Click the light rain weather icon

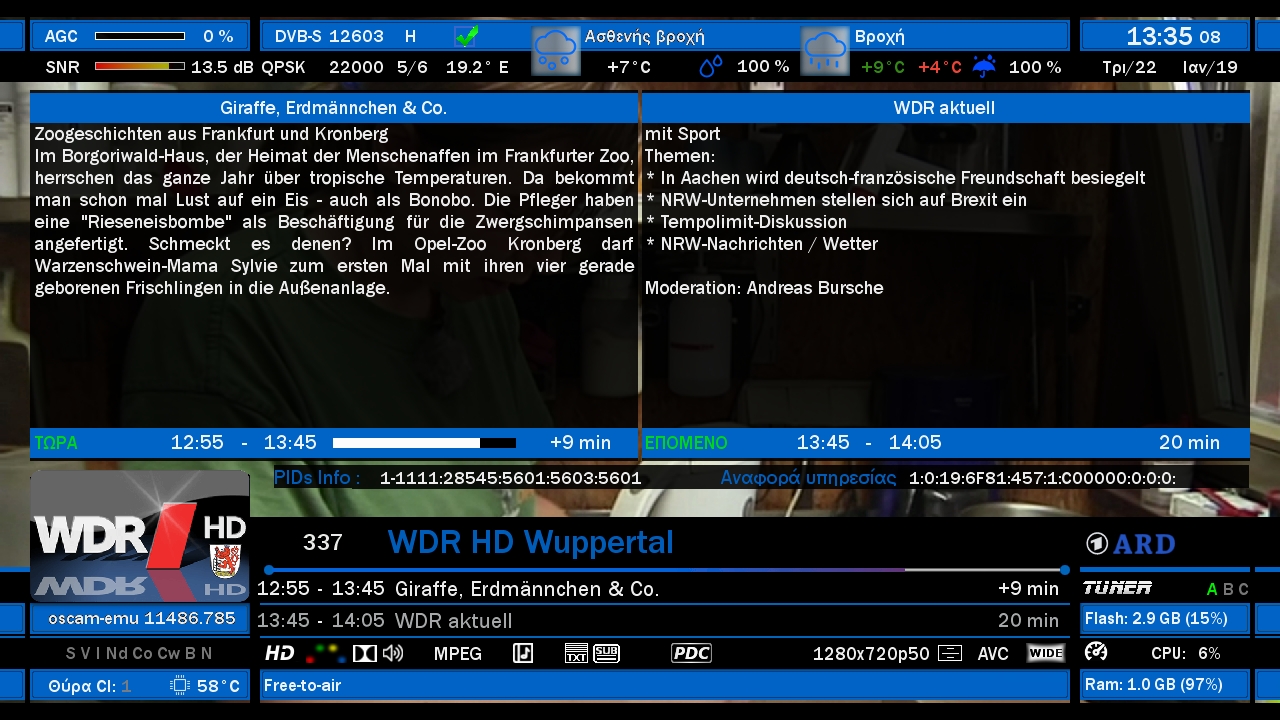pyautogui.click(x=556, y=52)
